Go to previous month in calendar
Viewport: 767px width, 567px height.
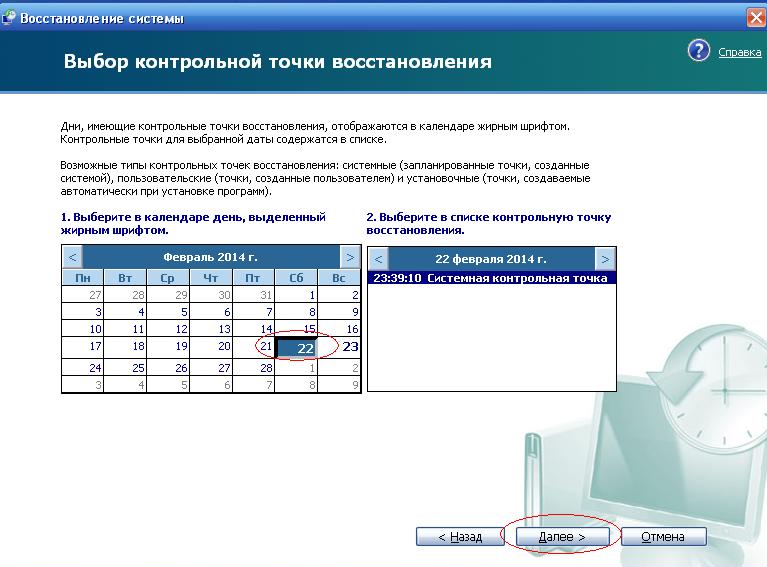72,257
